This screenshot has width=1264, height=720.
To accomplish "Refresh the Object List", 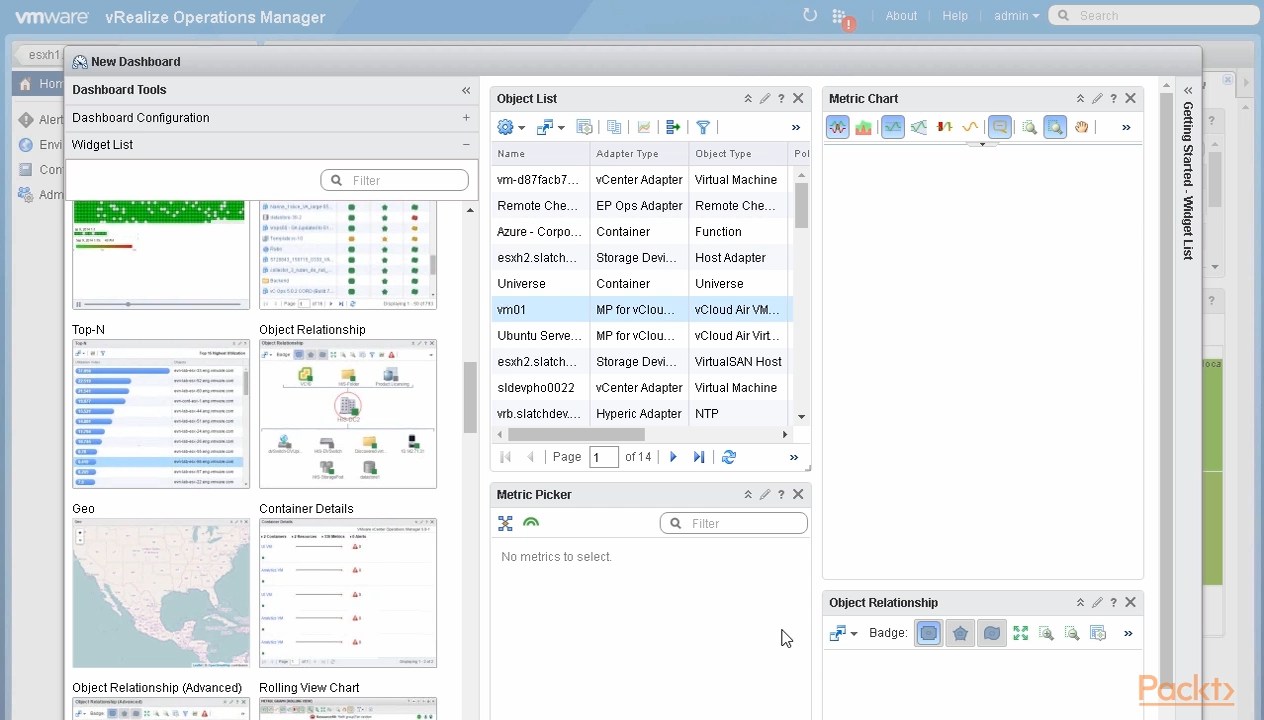I will coord(729,457).
